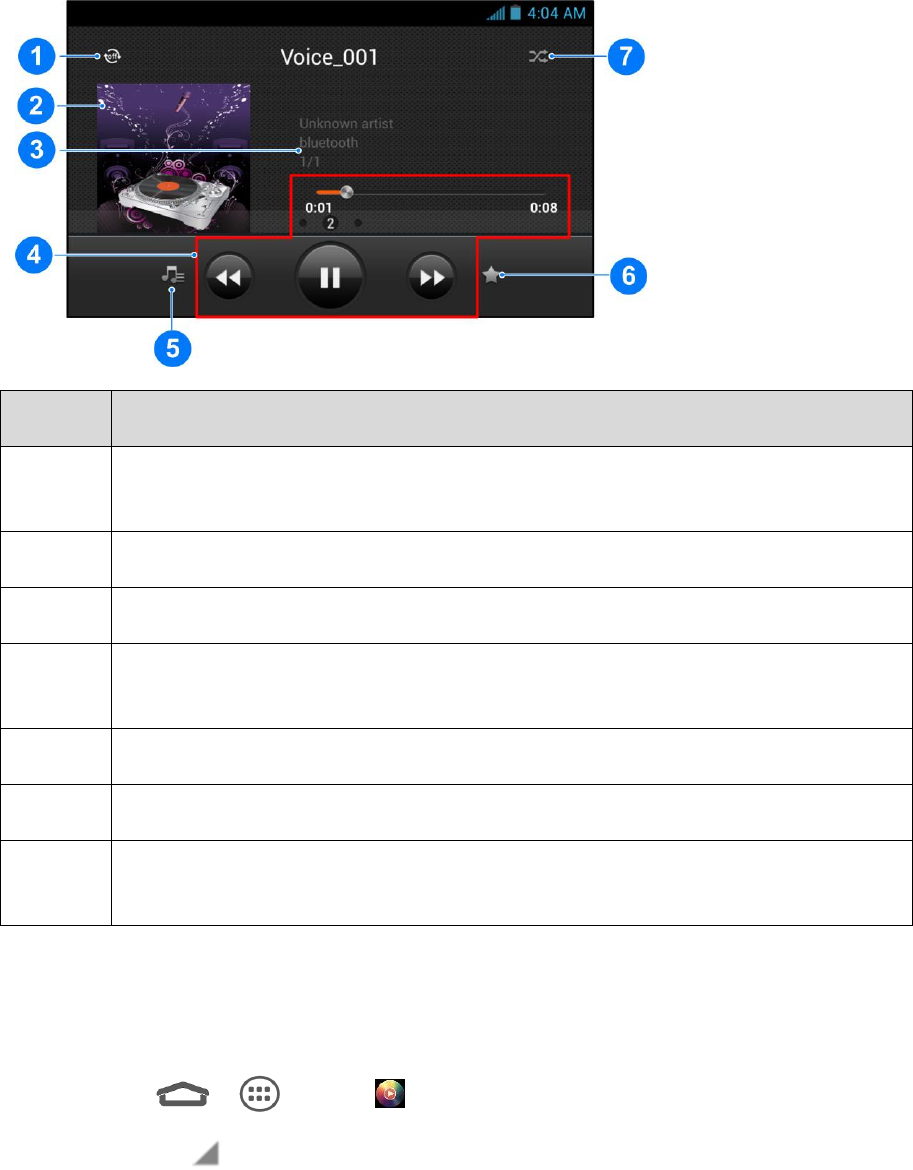Tap the fast-forward button
The image size is (913, 1170).
click(431, 278)
